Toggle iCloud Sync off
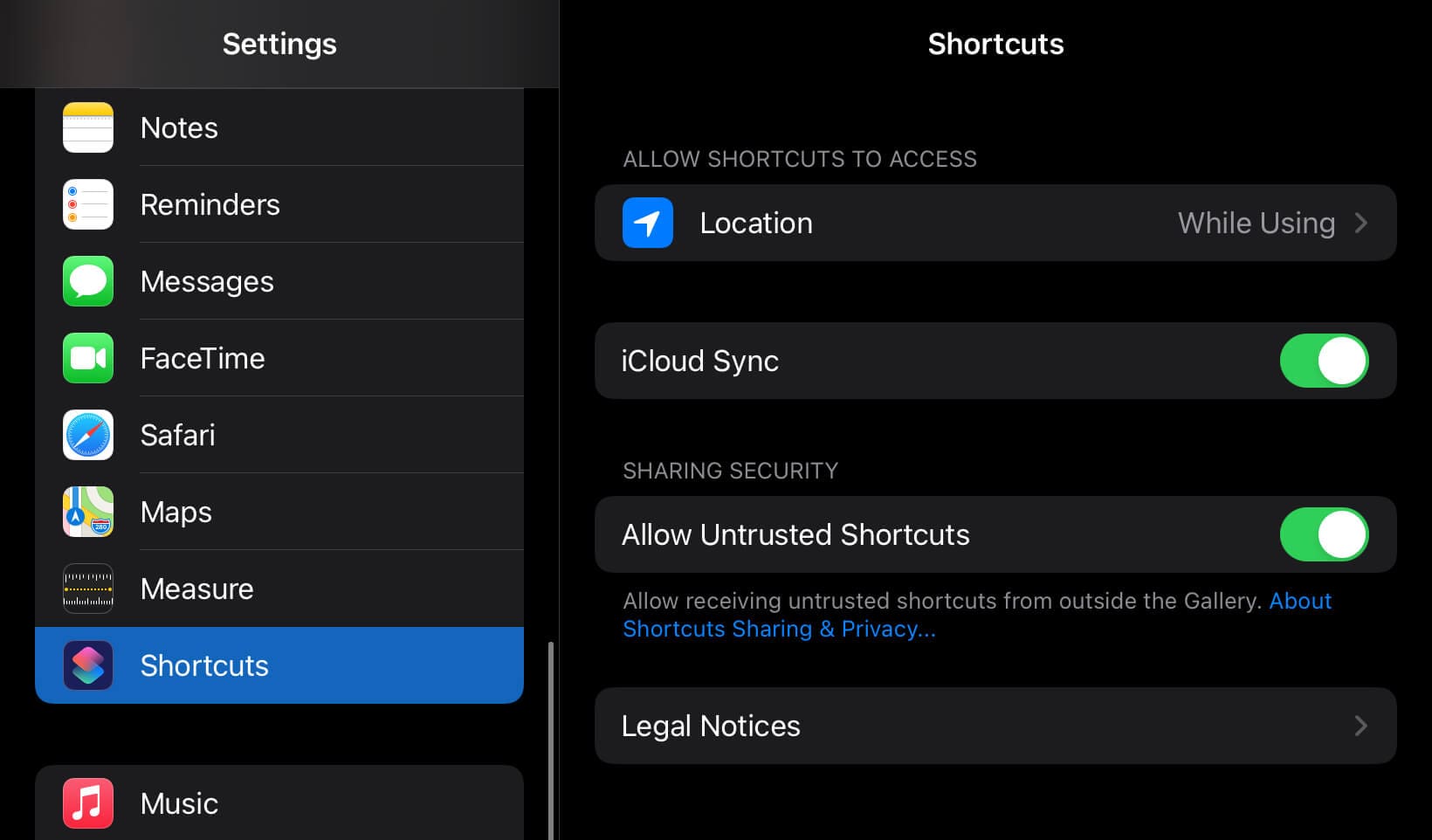Image resolution: width=1432 pixels, height=840 pixels. tap(1324, 361)
